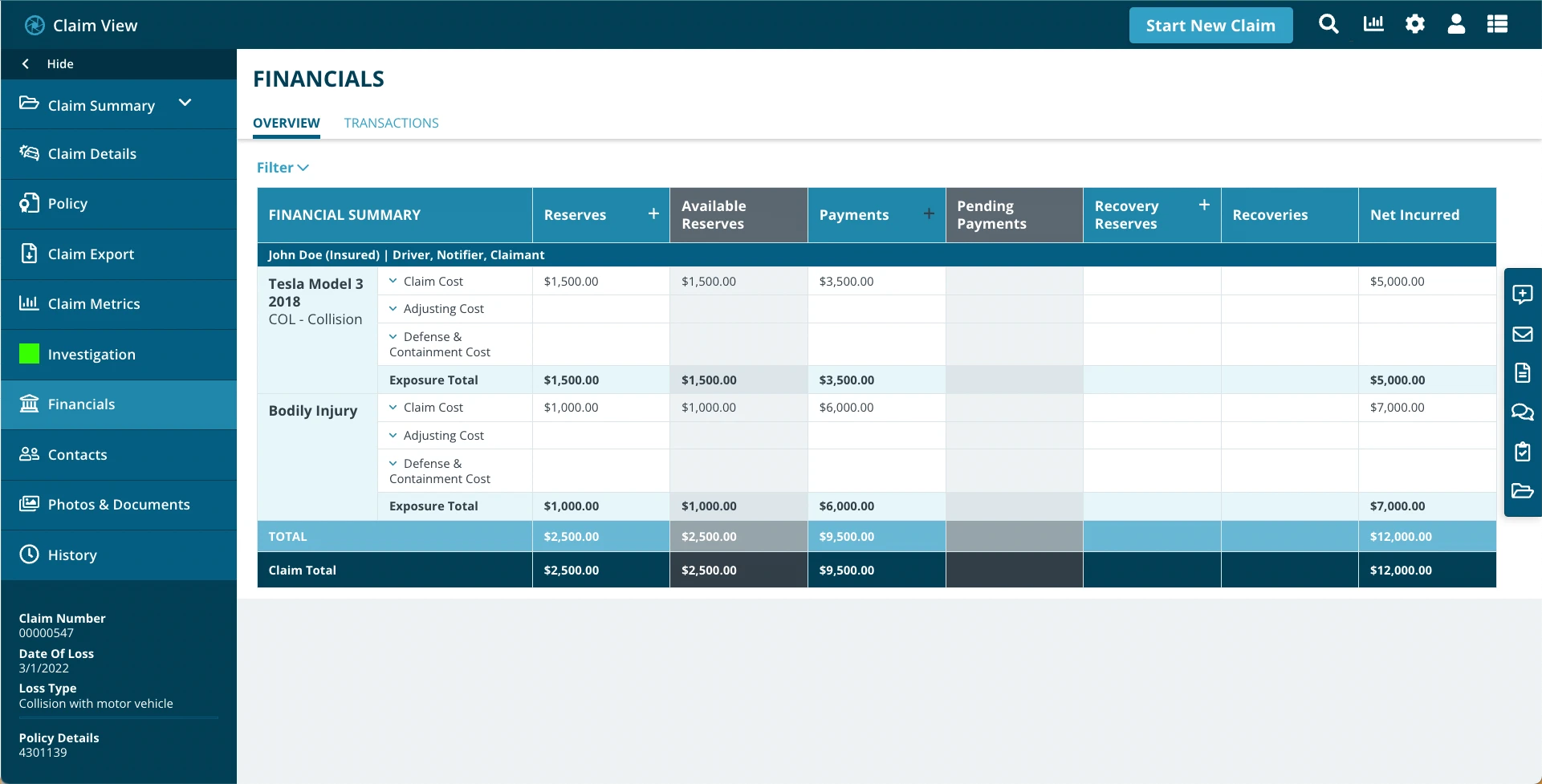This screenshot has height=784, width=1542.
Task: Hide the left sidebar
Action: [48, 63]
